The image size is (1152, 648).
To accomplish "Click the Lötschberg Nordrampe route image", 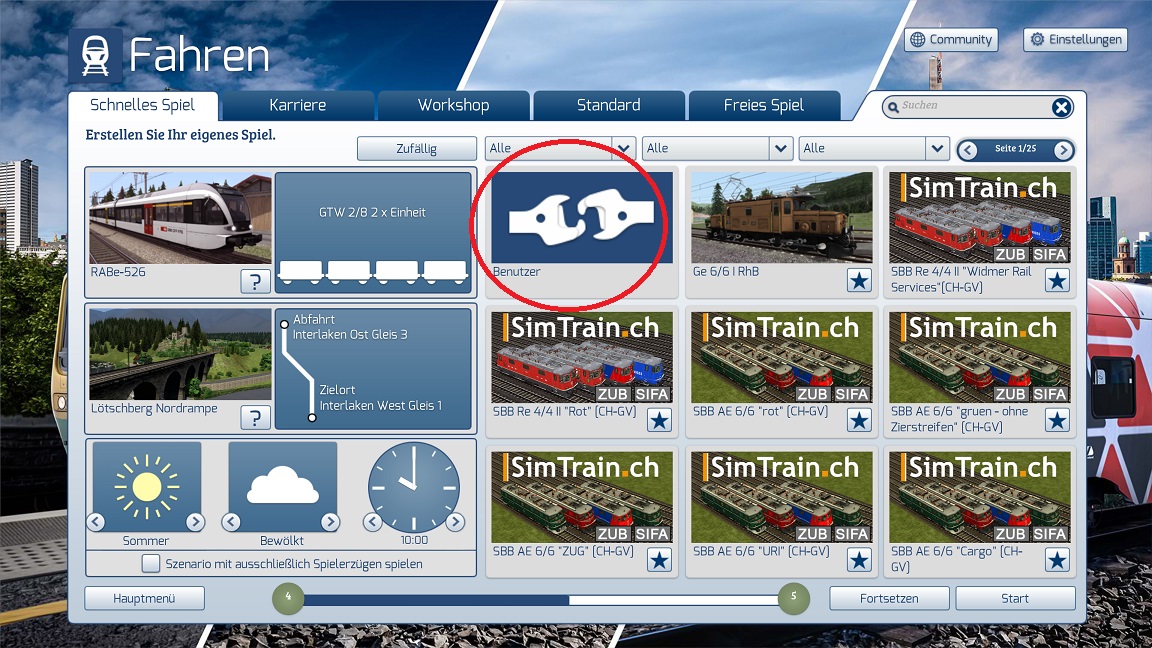I will 180,354.
